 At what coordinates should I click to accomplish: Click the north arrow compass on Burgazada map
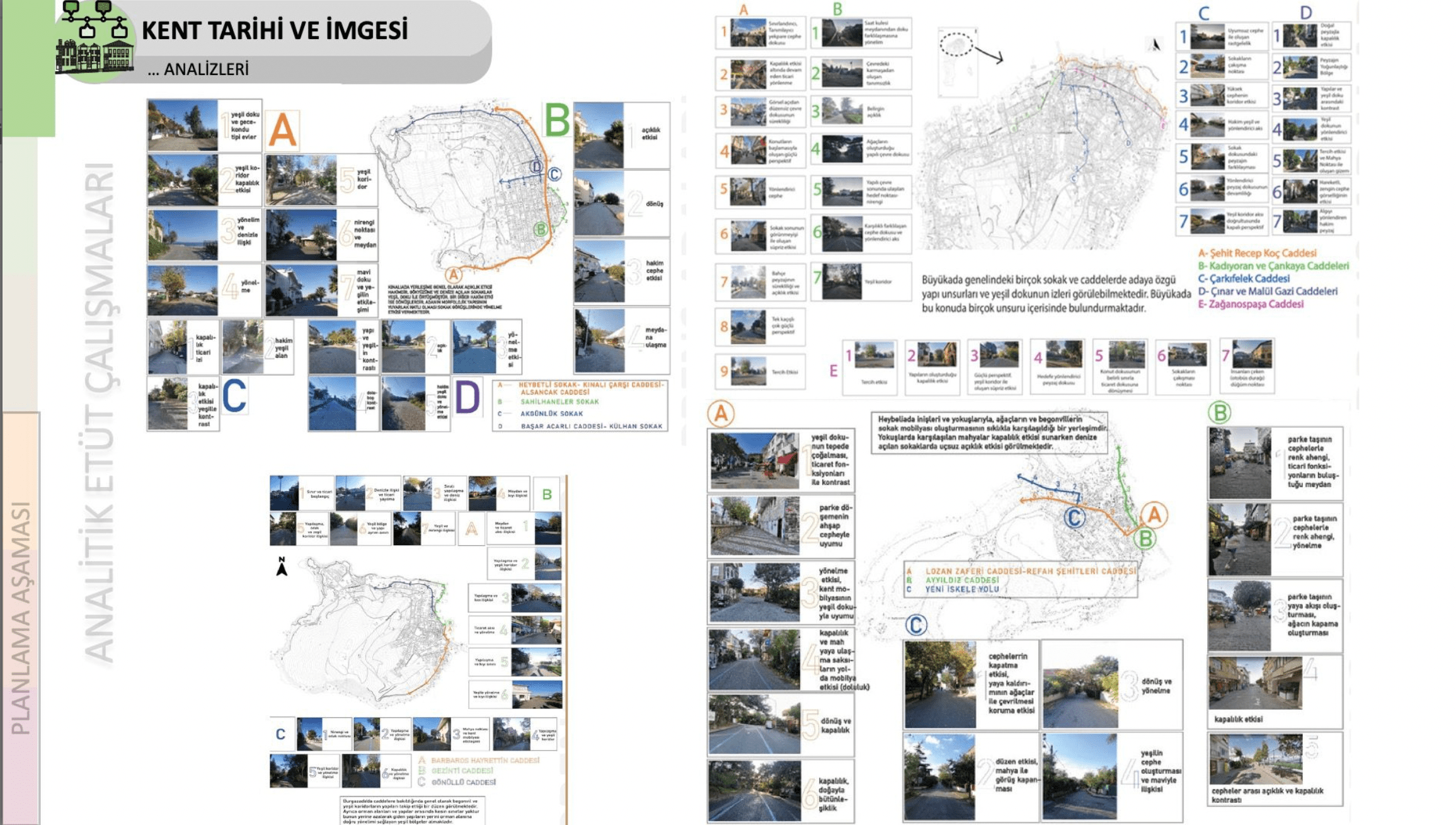[282, 567]
